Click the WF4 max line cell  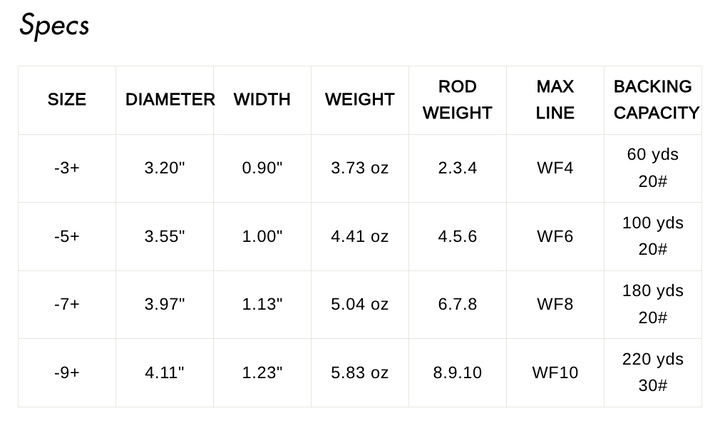[x=555, y=168]
